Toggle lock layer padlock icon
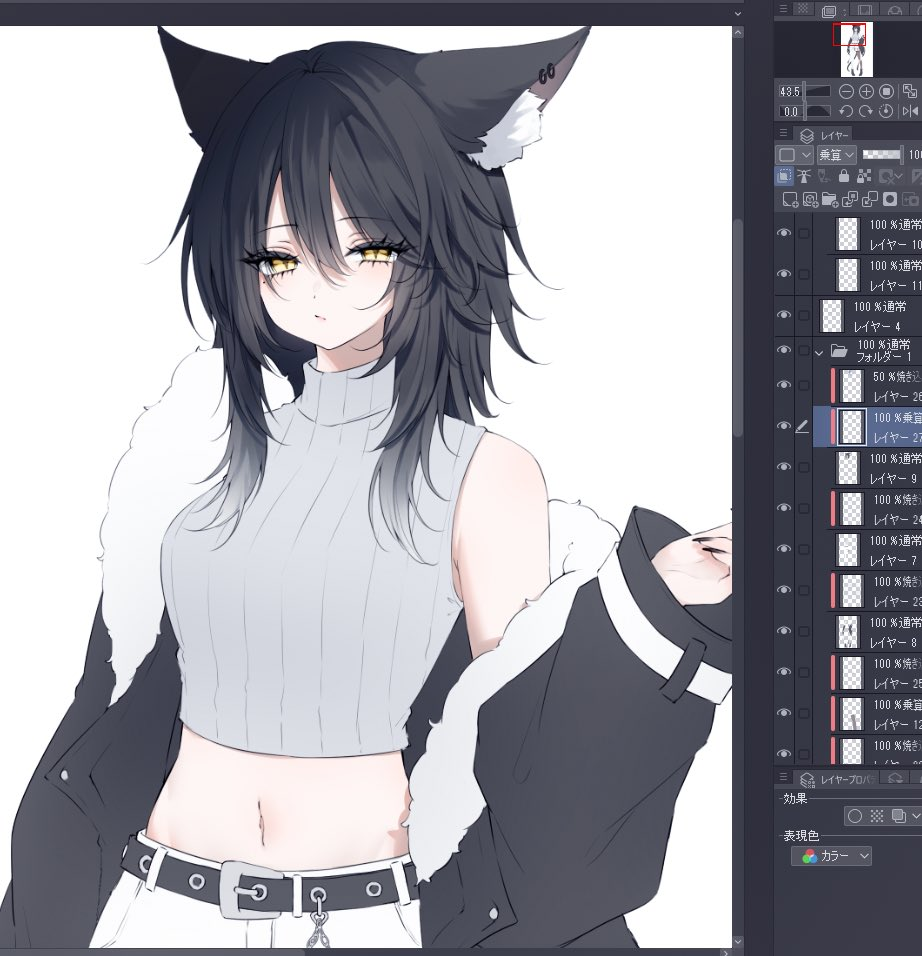The width and height of the screenshot is (922, 956). point(844,176)
